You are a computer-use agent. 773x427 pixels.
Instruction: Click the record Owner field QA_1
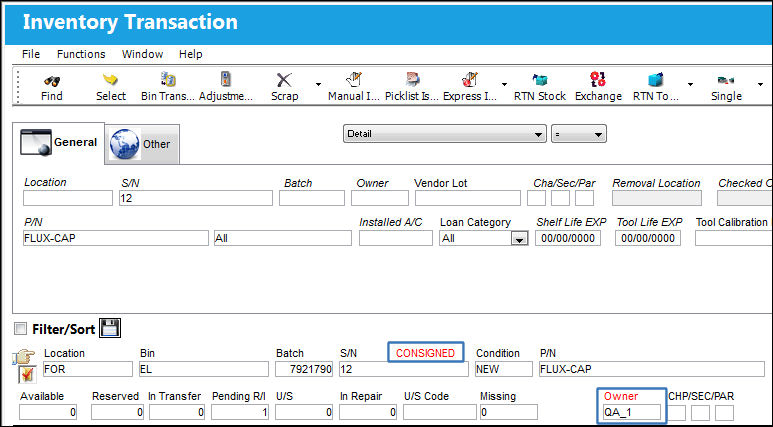click(x=632, y=412)
